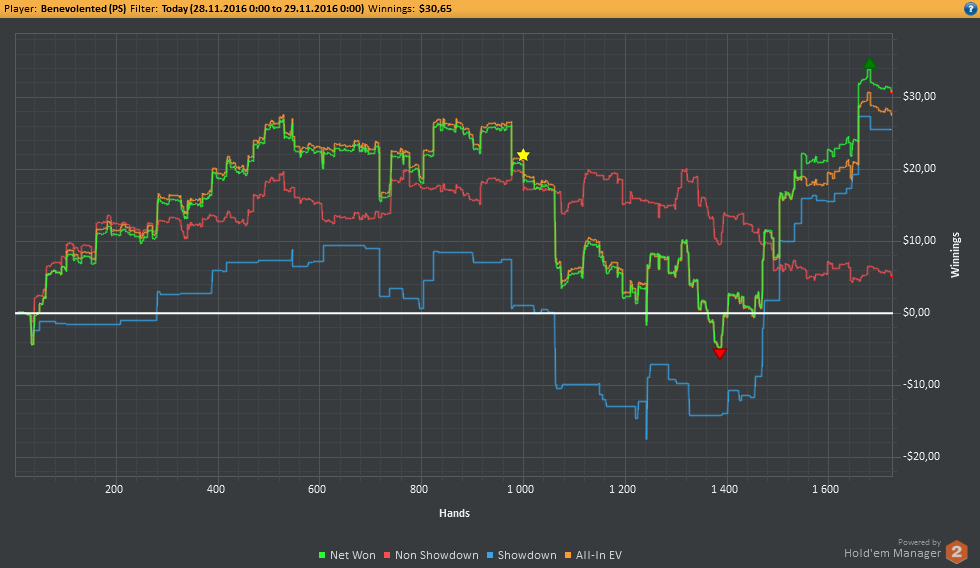This screenshot has width=980, height=568.
Task: Click the 1 200 hands axis label
Action: point(622,489)
